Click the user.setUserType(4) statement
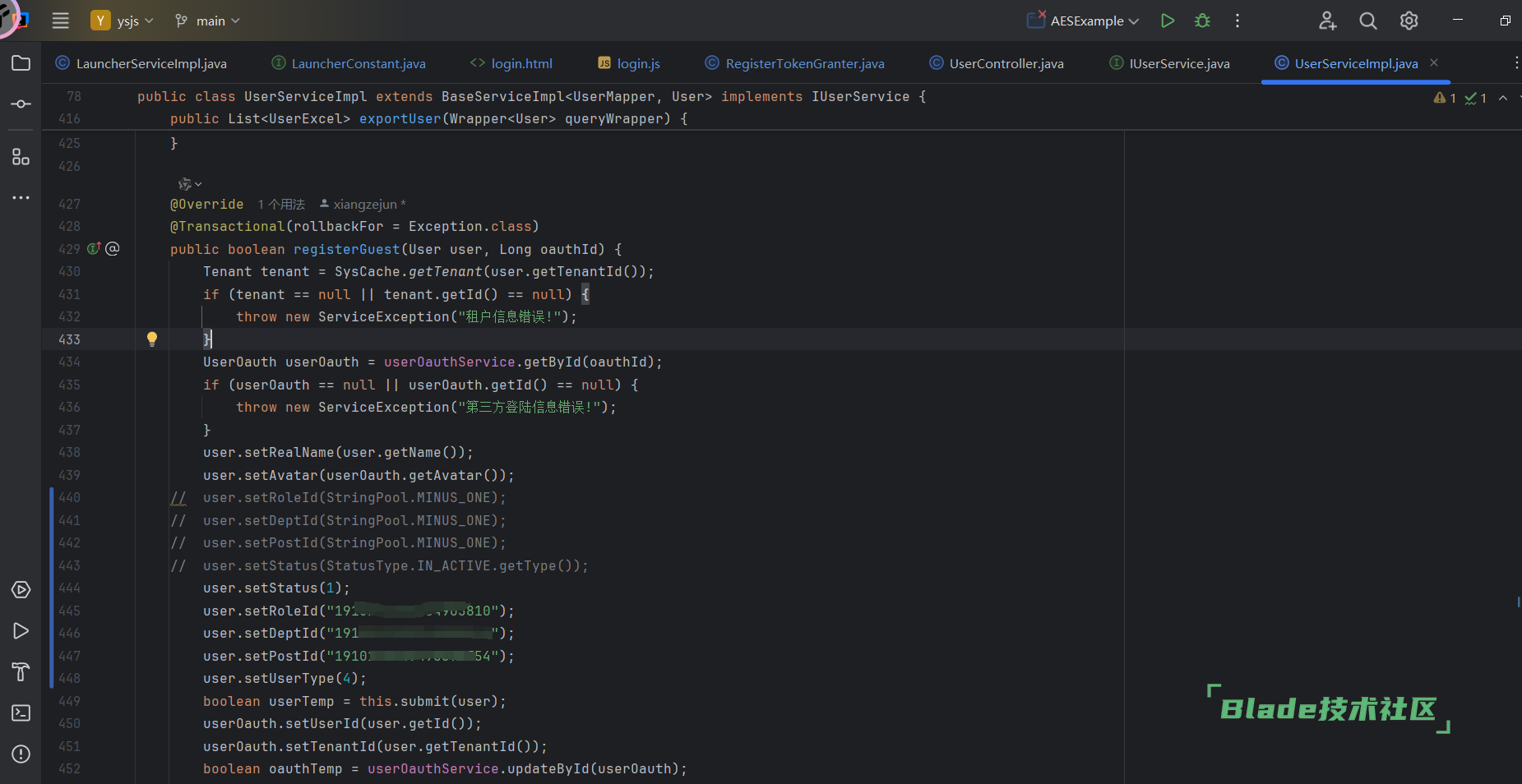 (285, 678)
